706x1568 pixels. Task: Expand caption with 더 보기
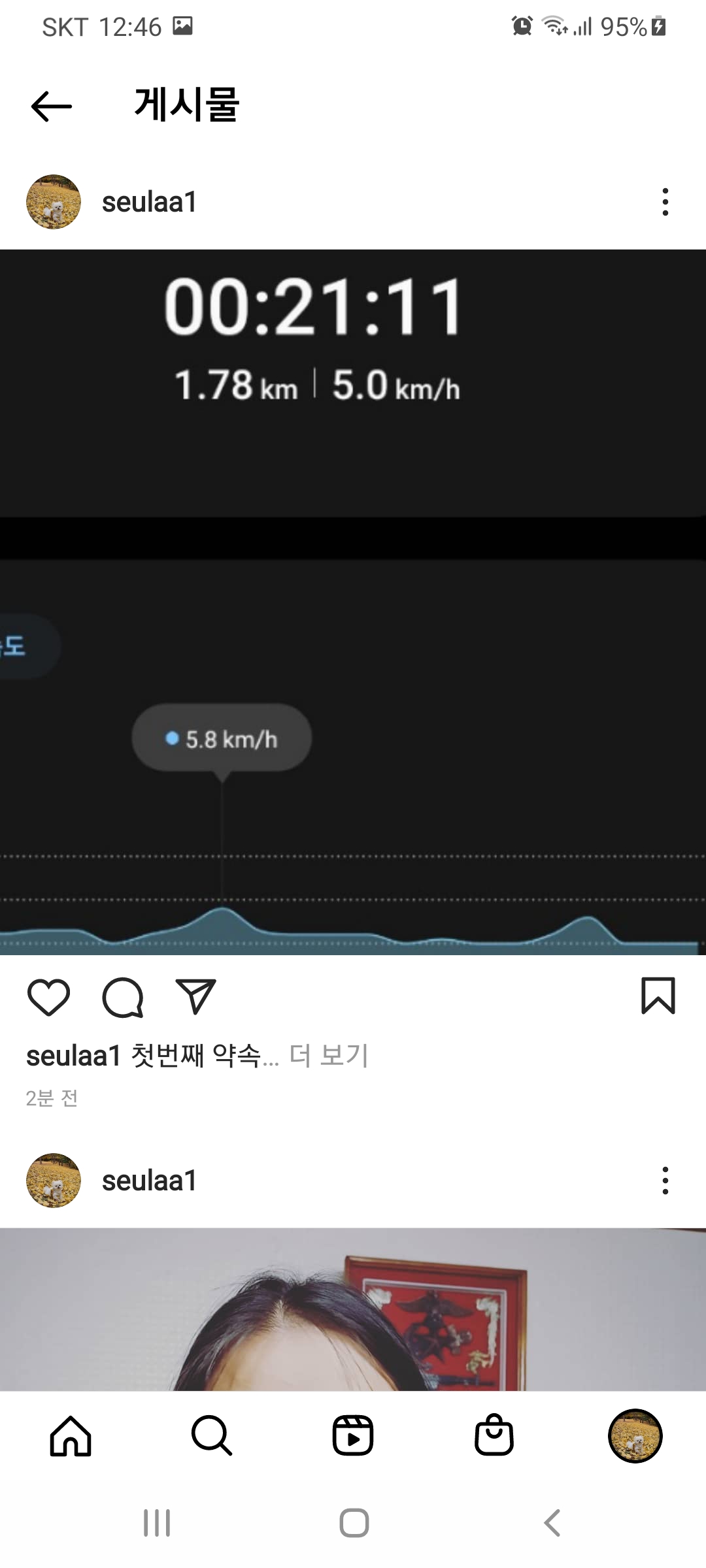(329, 1055)
